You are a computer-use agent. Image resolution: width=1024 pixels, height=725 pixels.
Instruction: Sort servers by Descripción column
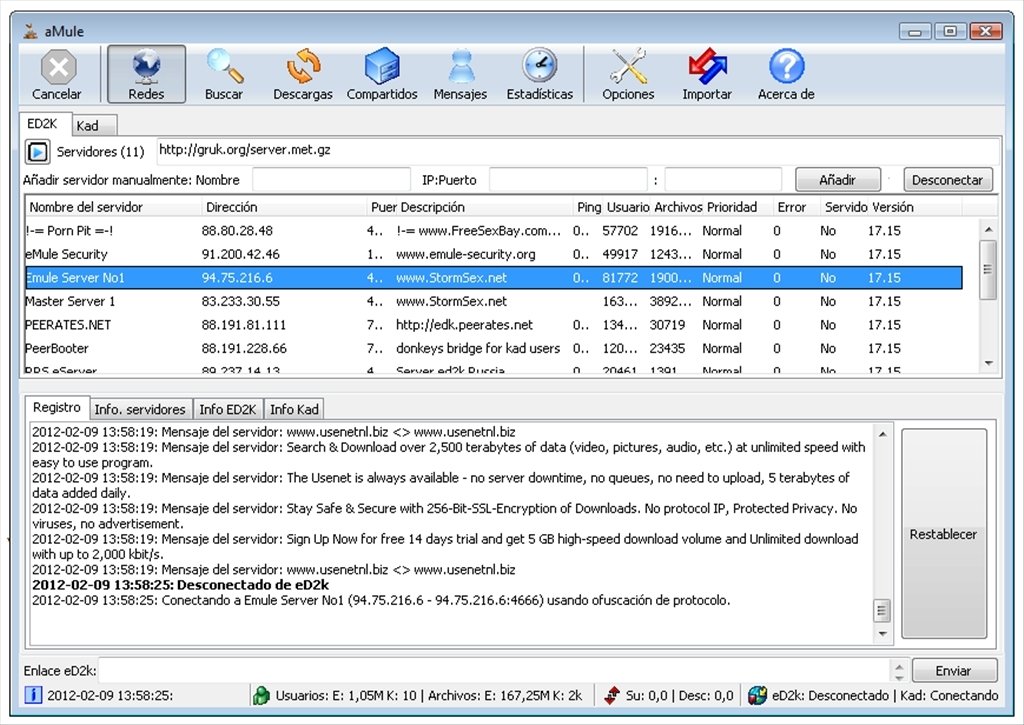(485, 207)
